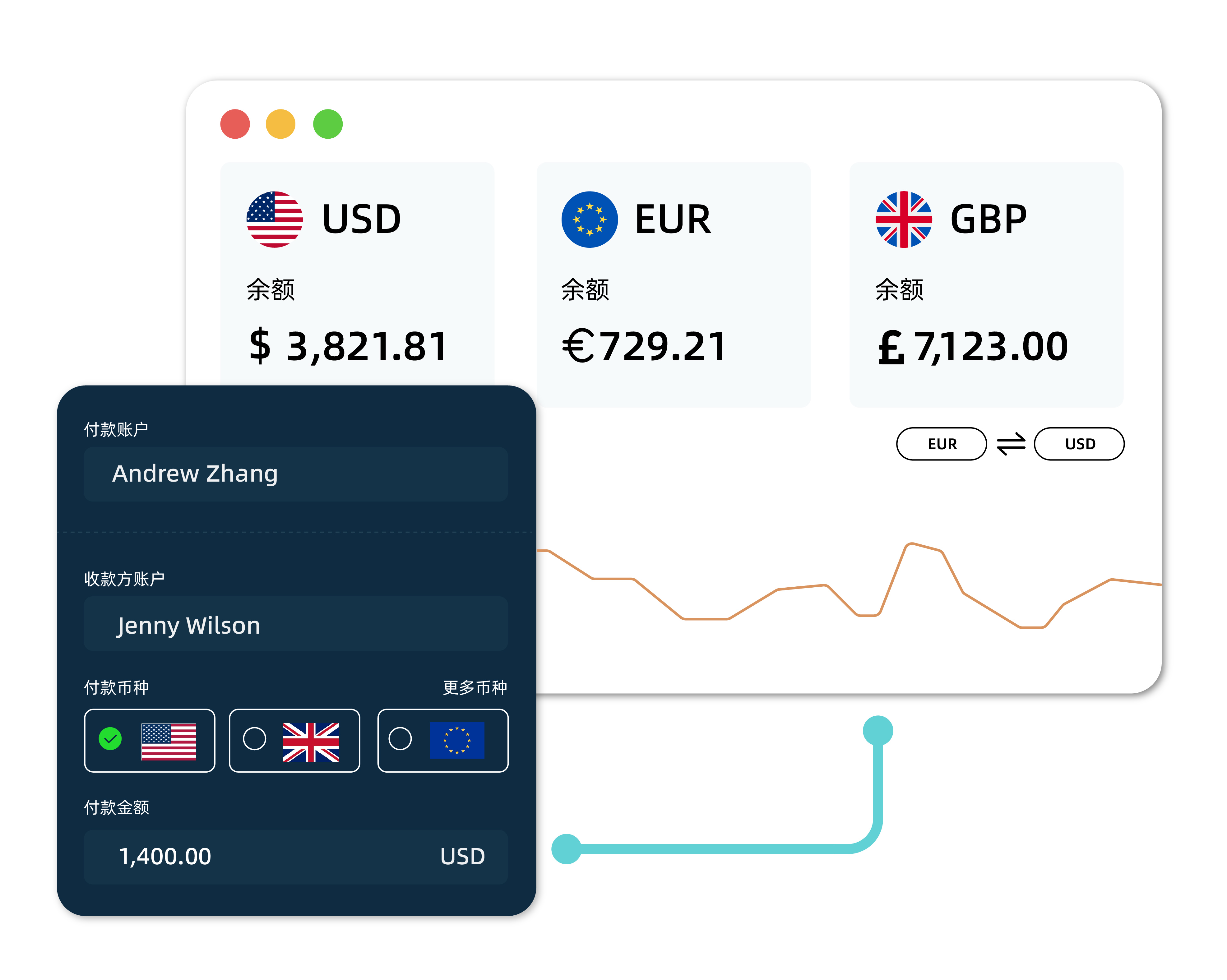The height and width of the screenshot is (980, 1227).
Task: Open the Andrew Zhang payer account field
Action: coord(295,474)
